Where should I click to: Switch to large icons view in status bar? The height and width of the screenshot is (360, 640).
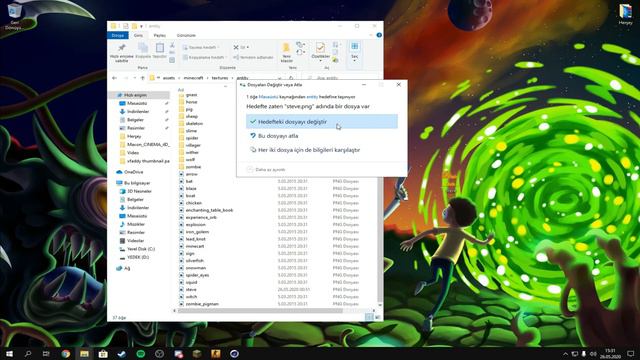tap(378, 317)
